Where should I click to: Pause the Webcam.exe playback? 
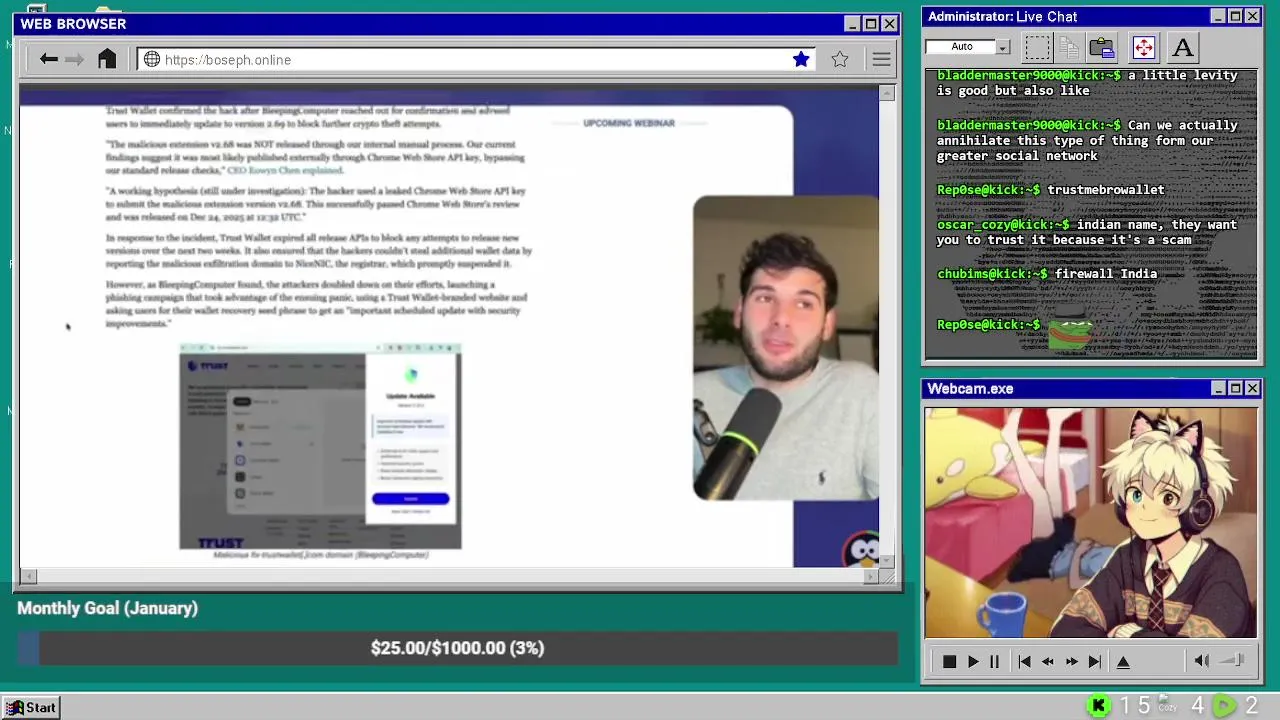[994, 662]
